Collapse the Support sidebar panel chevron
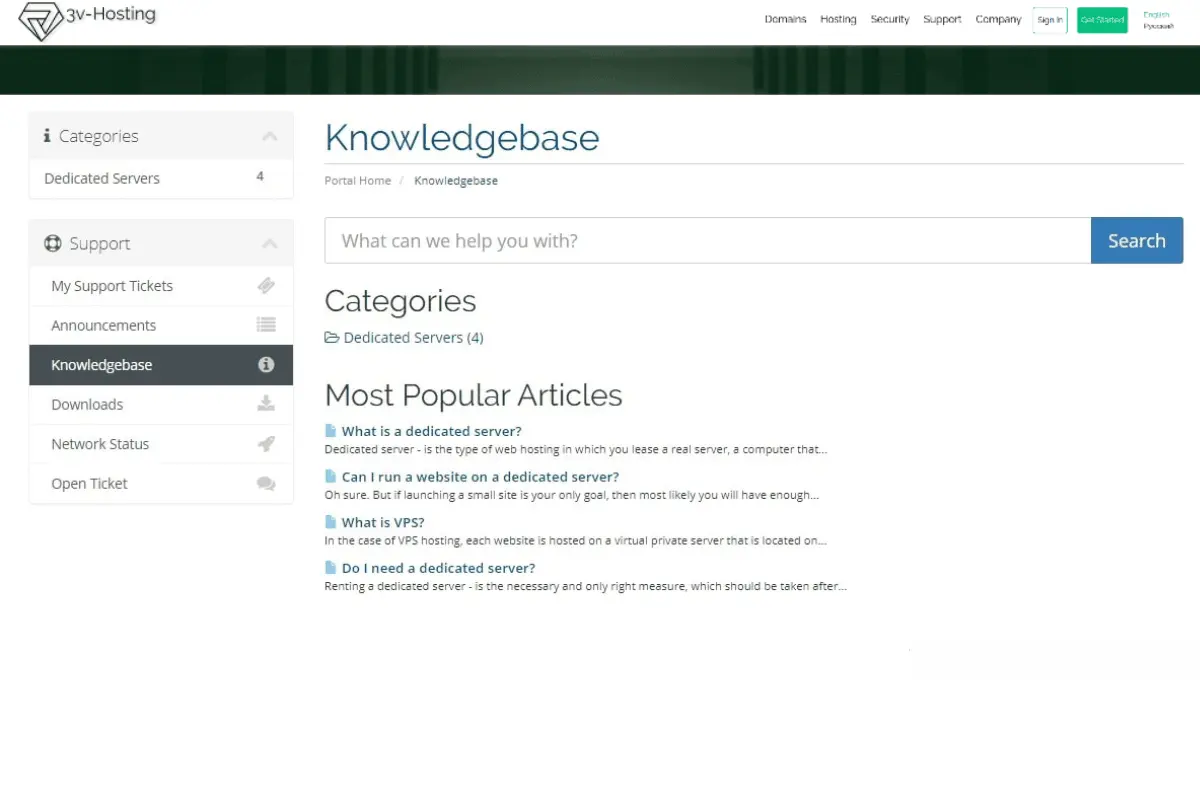Screen dimensions: 1200x800 click(x=269, y=244)
